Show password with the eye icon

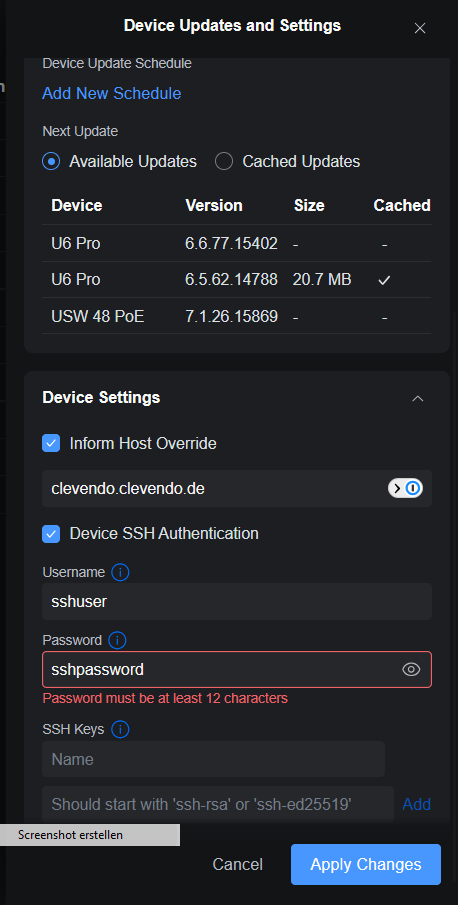411,670
